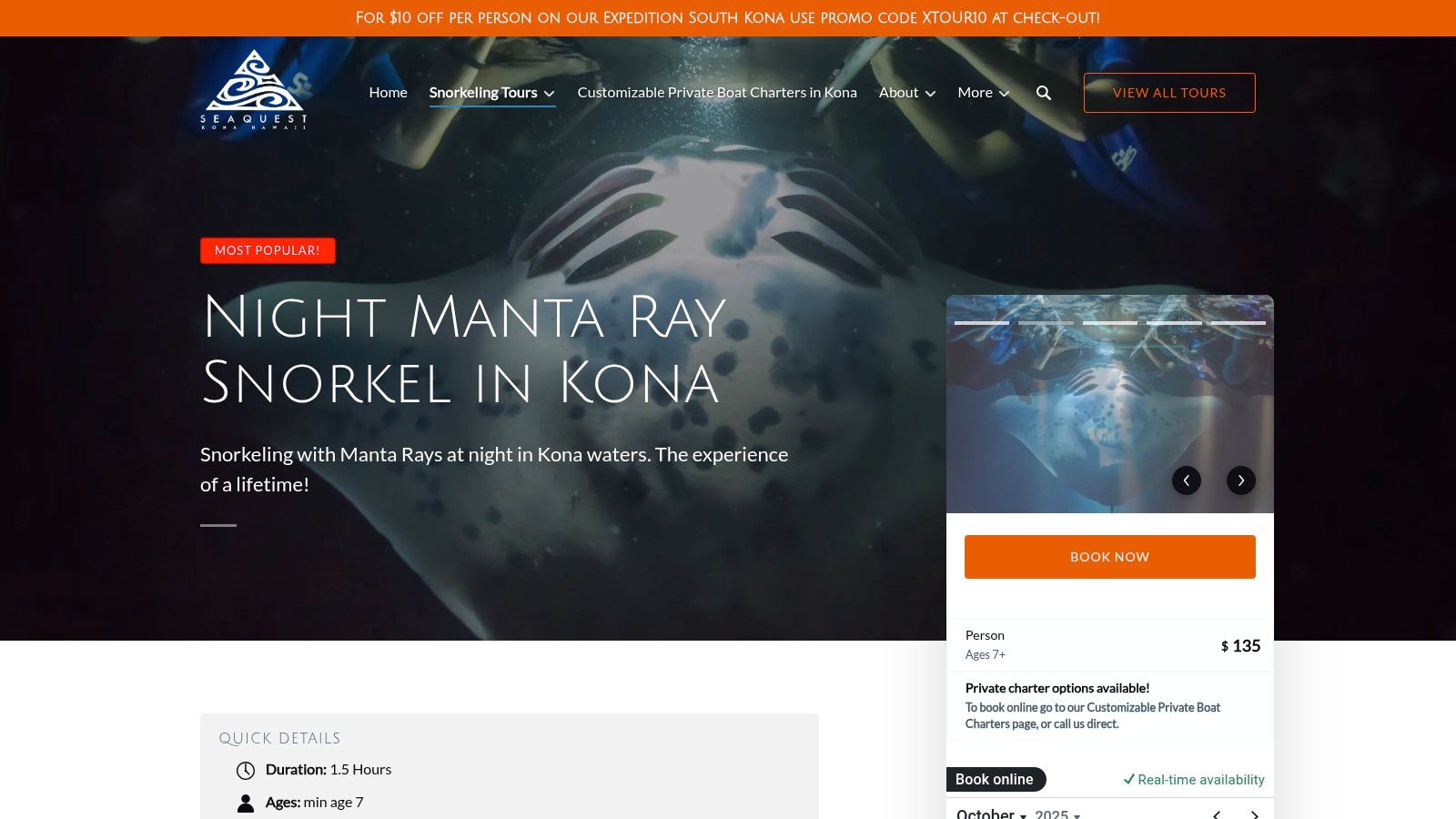Open the 2025 year selector
Viewport: 1456px width, 819px height.
(x=1057, y=814)
